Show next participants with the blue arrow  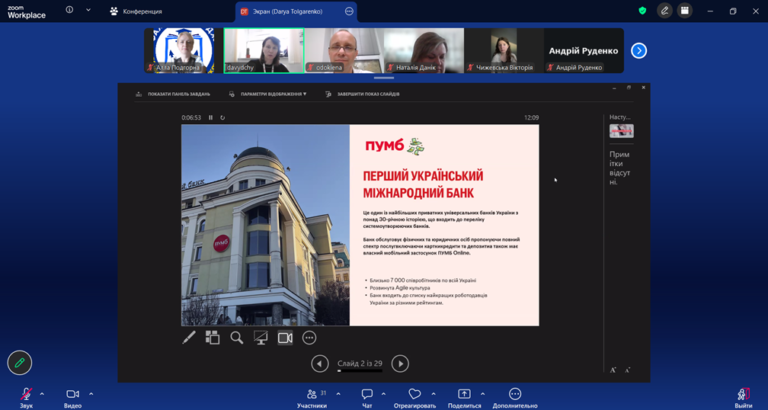coord(639,50)
